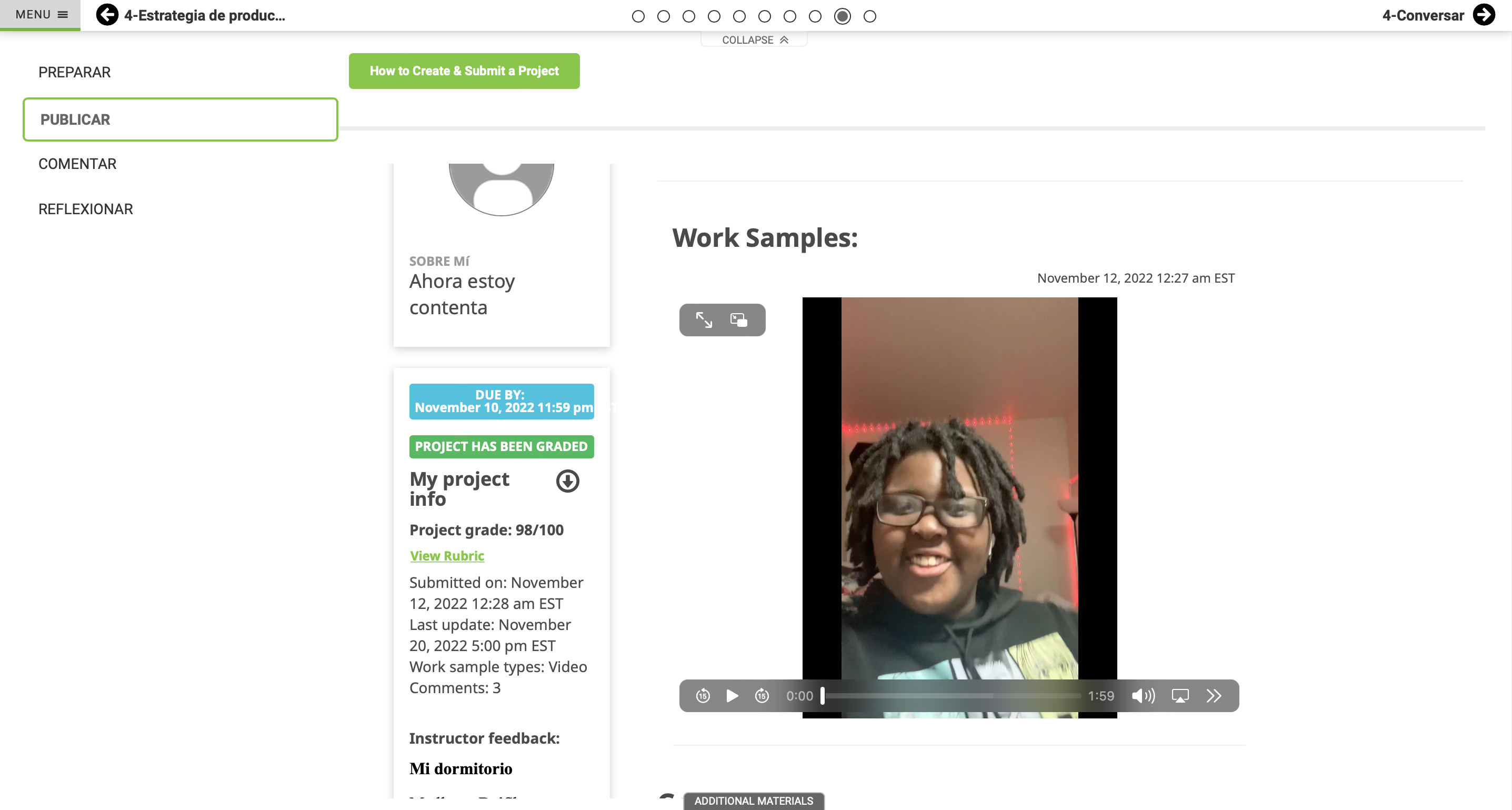Show more video controls chevrons
The height and width of the screenshot is (810, 1512).
[1214, 696]
